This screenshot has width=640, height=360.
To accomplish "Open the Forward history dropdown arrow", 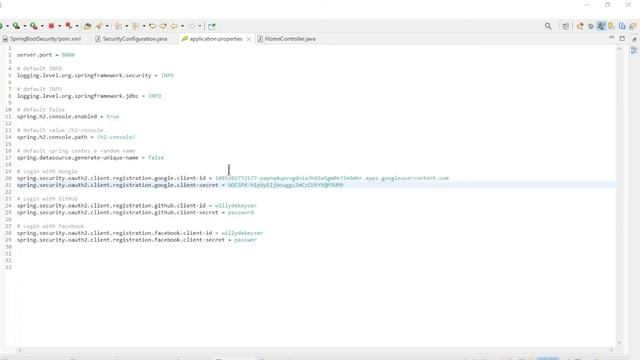I will 200,26.
